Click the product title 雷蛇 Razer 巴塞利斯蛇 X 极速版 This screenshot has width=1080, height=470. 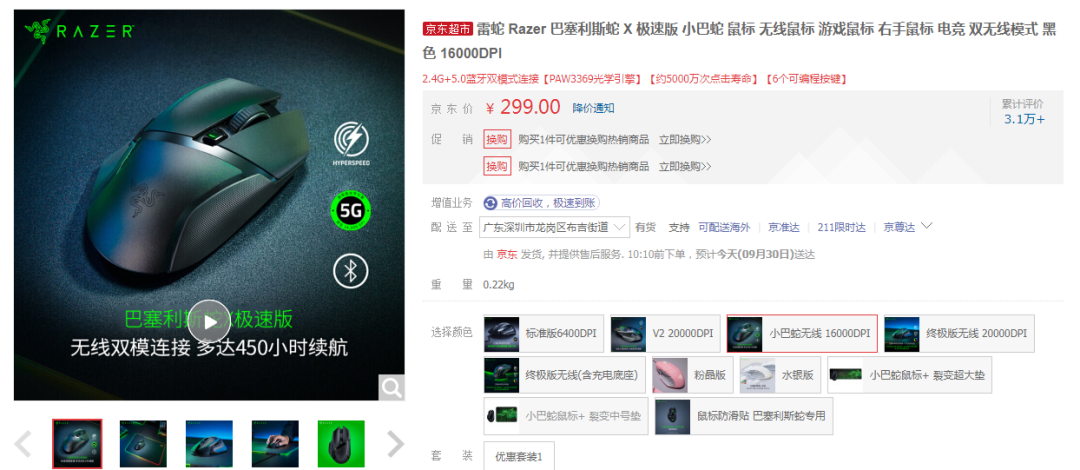point(577,29)
